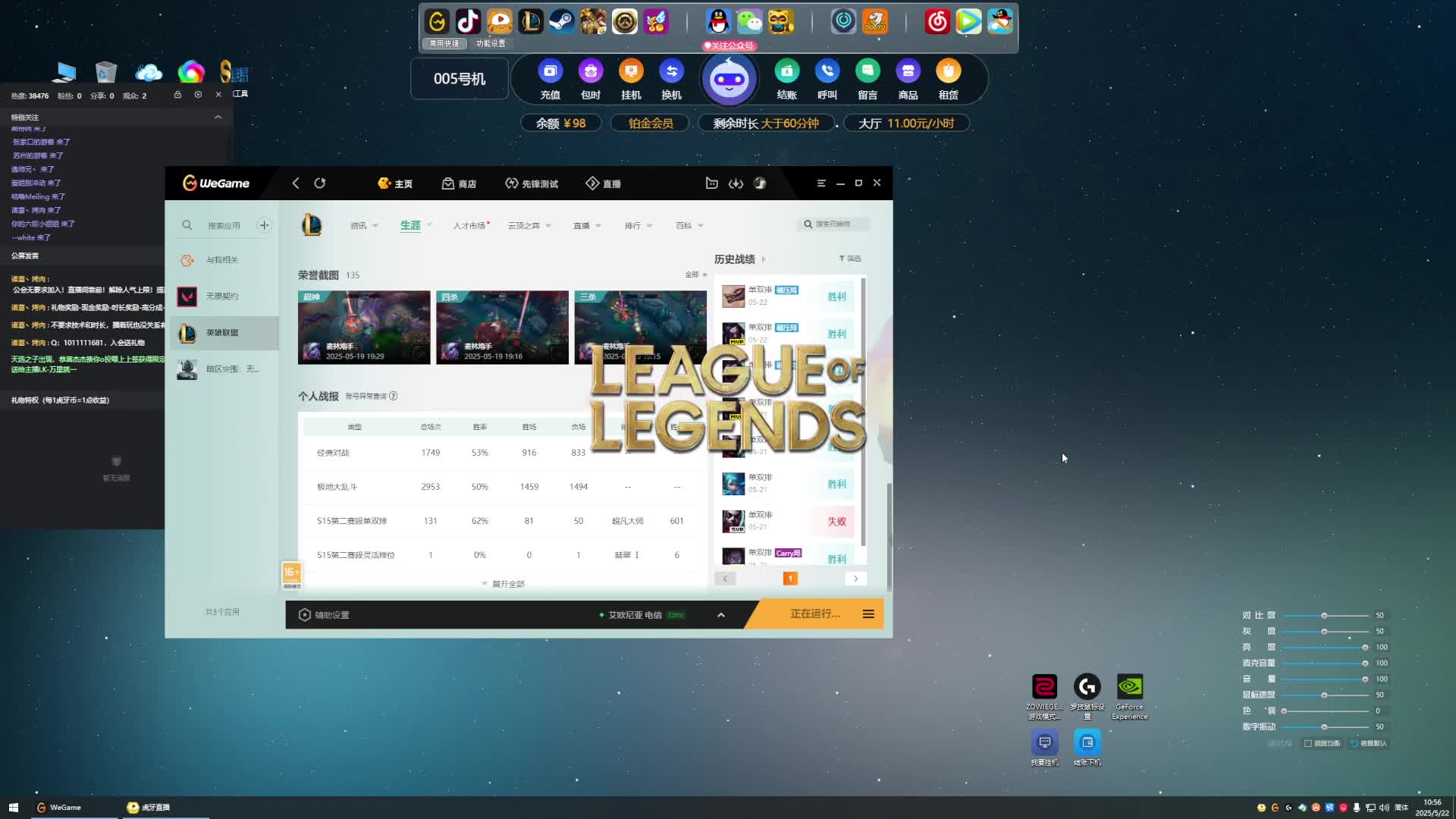The image size is (1456, 819).
Task: Adjust the 对比度 contrast slider
Action: tap(1324, 616)
